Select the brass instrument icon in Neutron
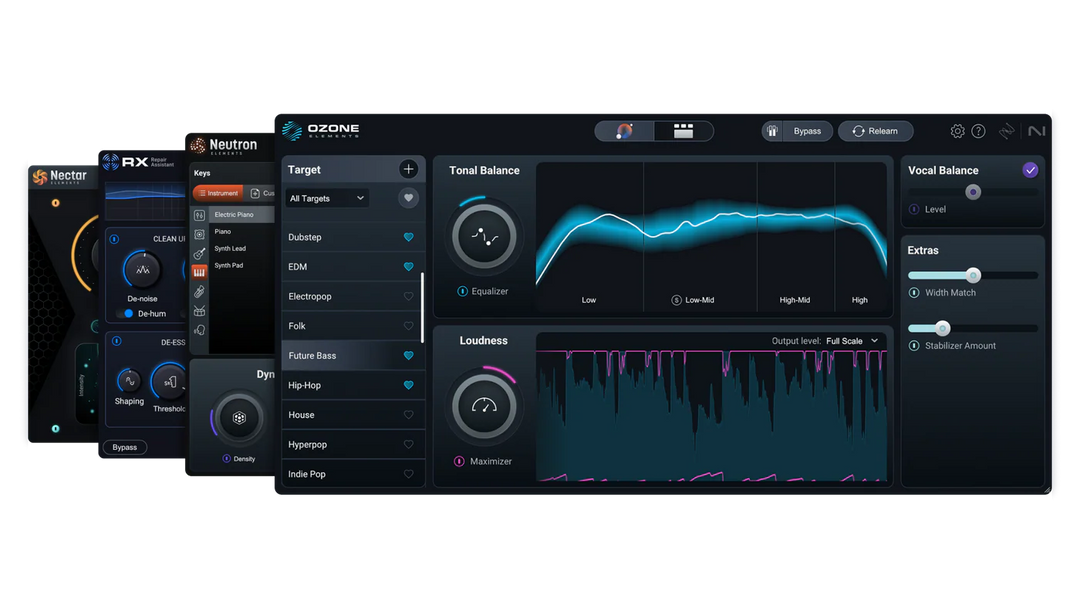Image resolution: width=1080 pixels, height=608 pixels. click(x=199, y=292)
